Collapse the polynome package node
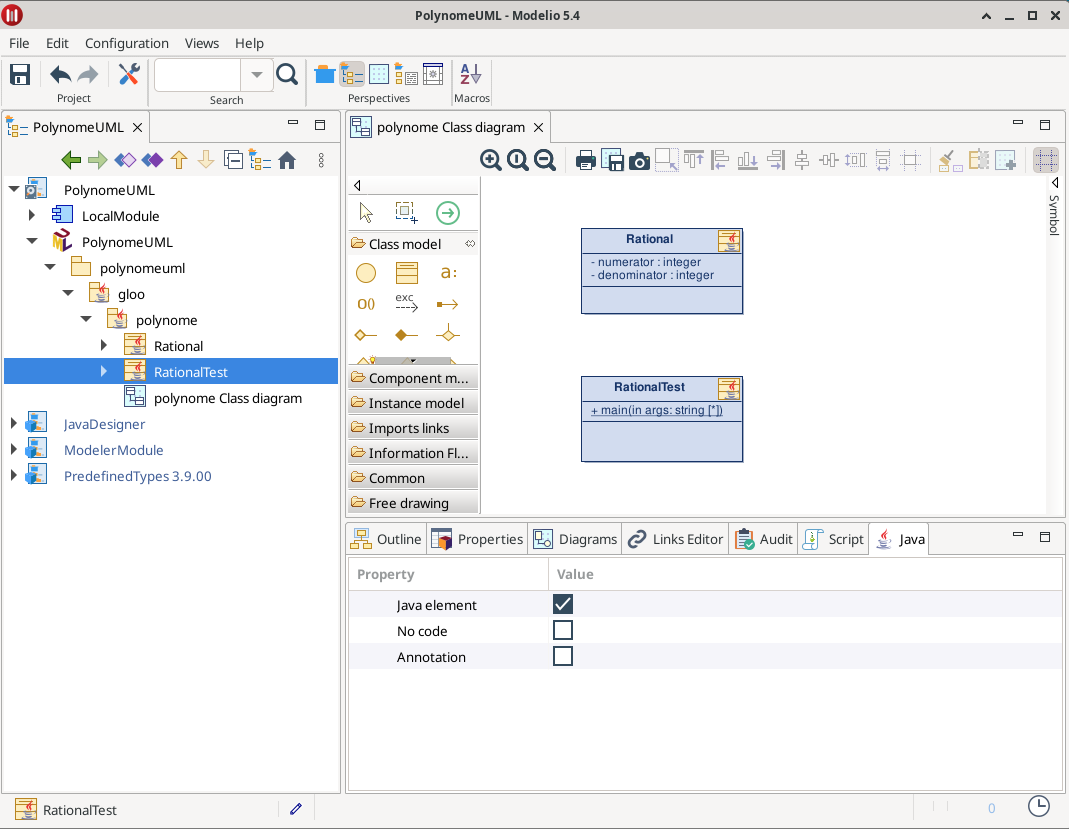 86,319
